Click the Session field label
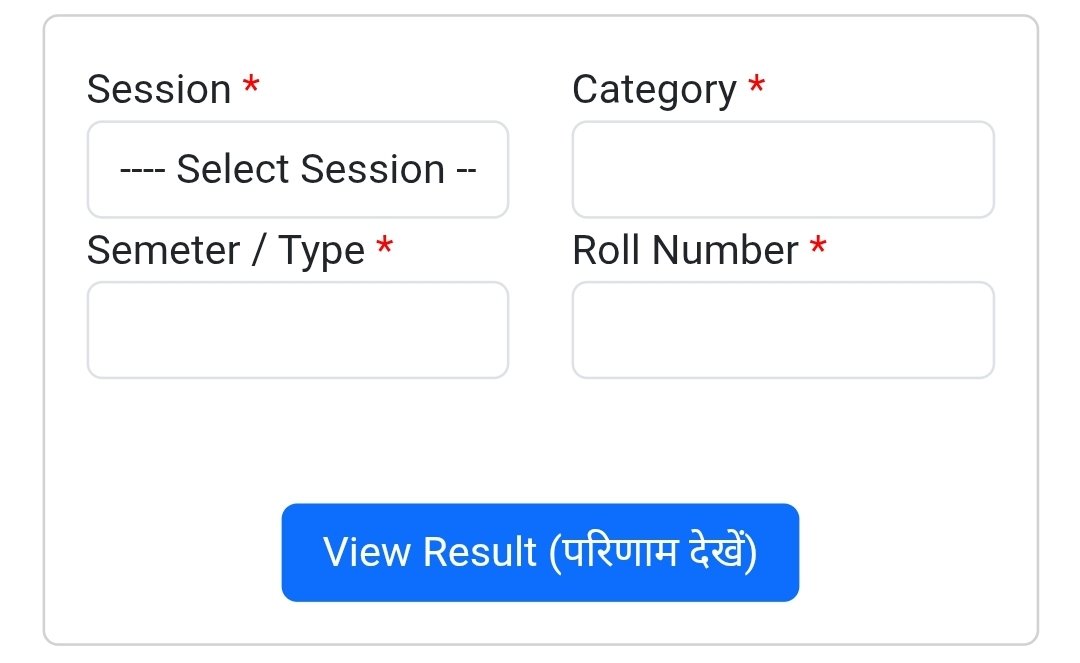 pos(159,90)
